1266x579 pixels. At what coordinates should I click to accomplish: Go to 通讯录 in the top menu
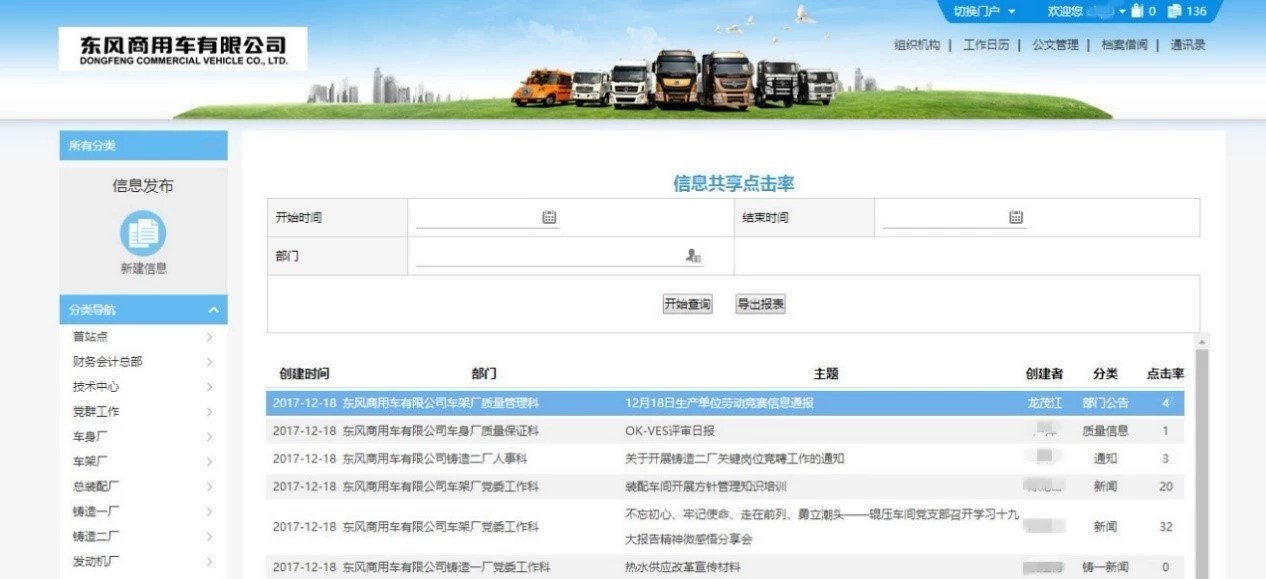coord(1188,45)
